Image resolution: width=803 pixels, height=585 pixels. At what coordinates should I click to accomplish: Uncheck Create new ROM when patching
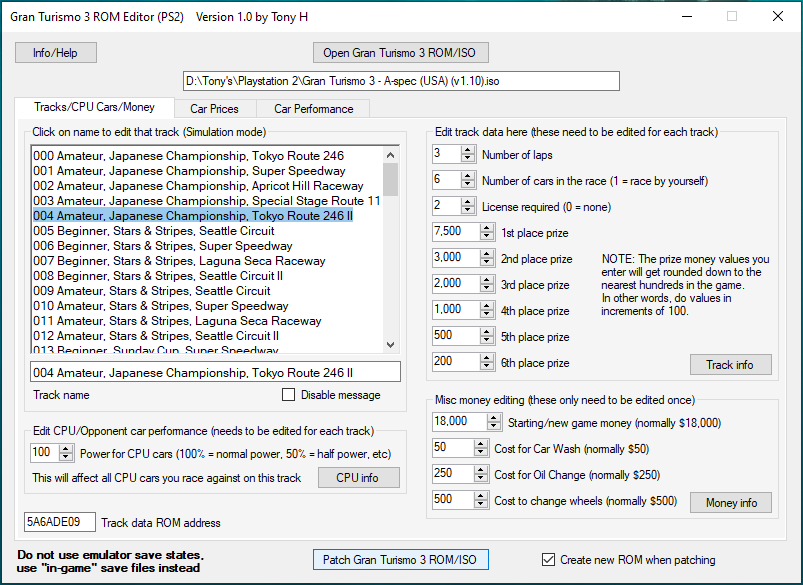pyautogui.click(x=548, y=560)
